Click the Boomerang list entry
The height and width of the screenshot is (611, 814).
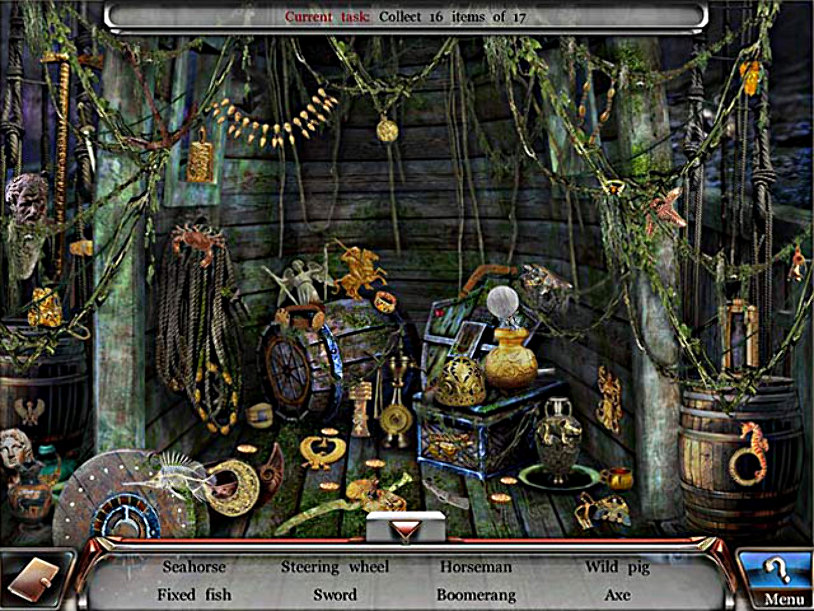point(476,595)
